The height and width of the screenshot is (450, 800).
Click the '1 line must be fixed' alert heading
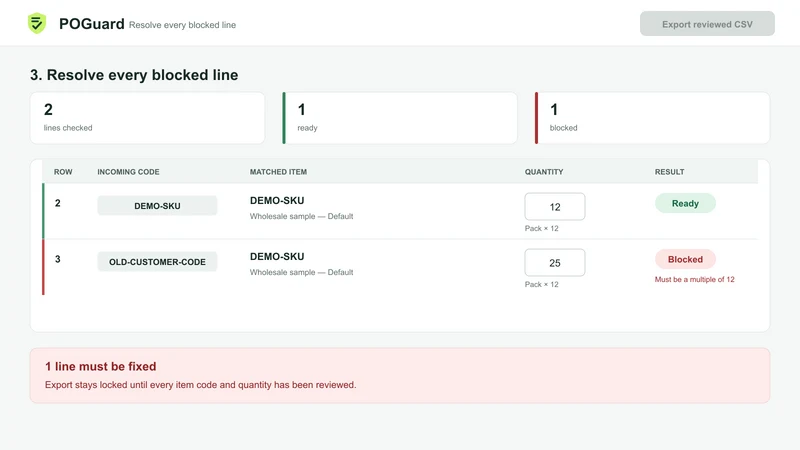click(101, 366)
